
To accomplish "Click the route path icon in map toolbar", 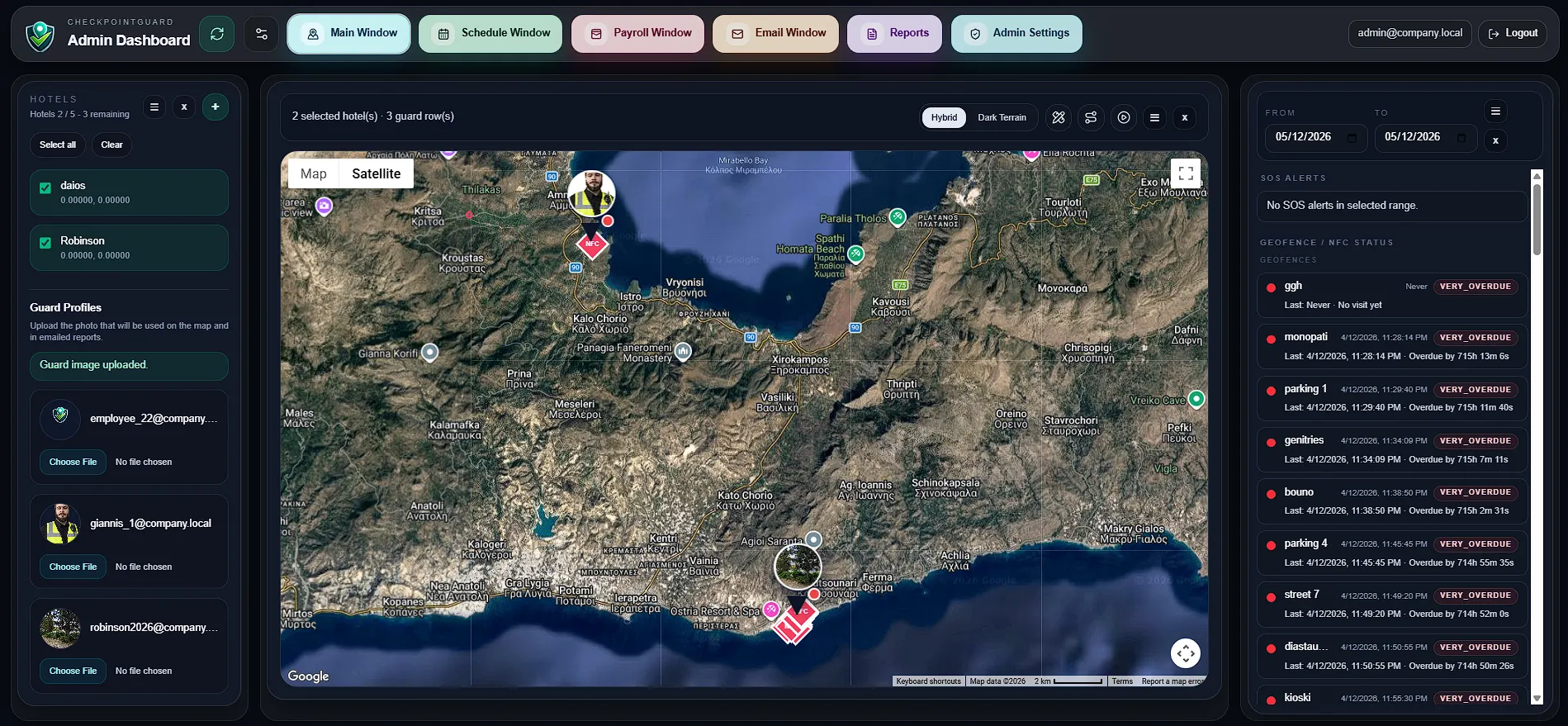I will click(x=1091, y=117).
